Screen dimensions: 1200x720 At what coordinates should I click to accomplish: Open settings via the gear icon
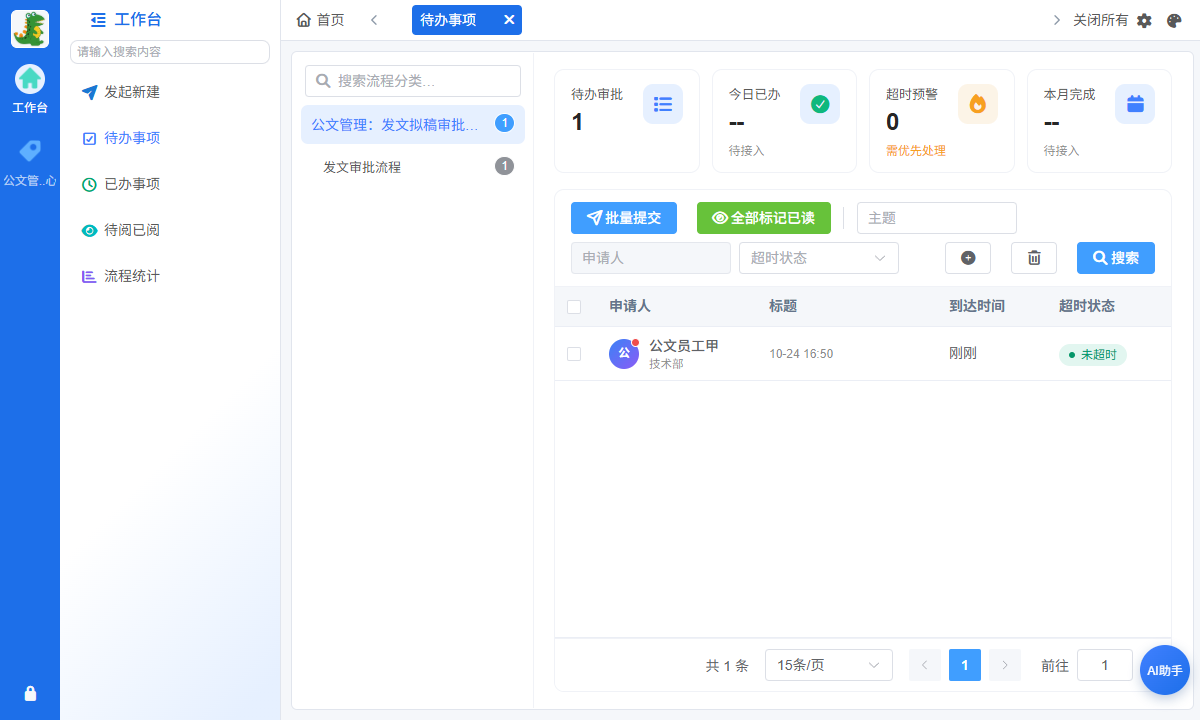click(1145, 20)
